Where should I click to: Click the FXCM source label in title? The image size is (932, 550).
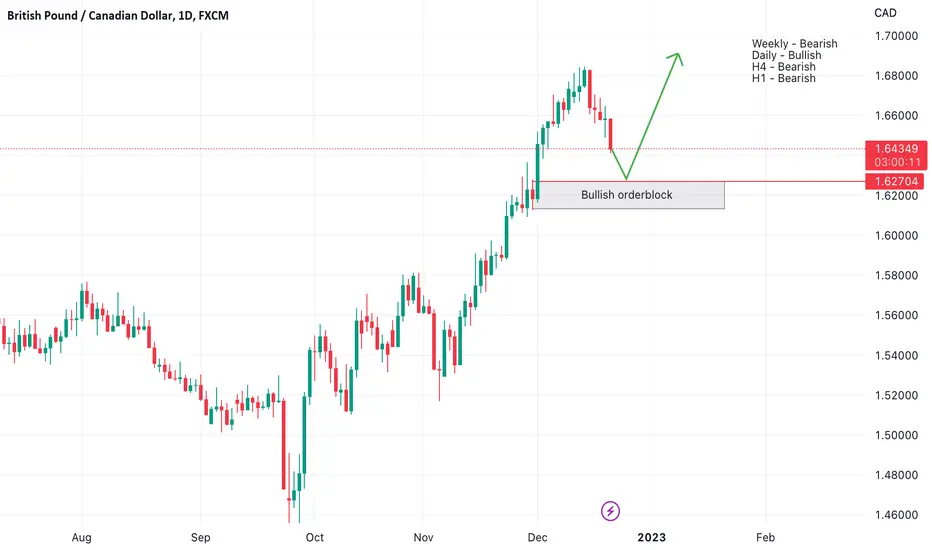click(213, 15)
